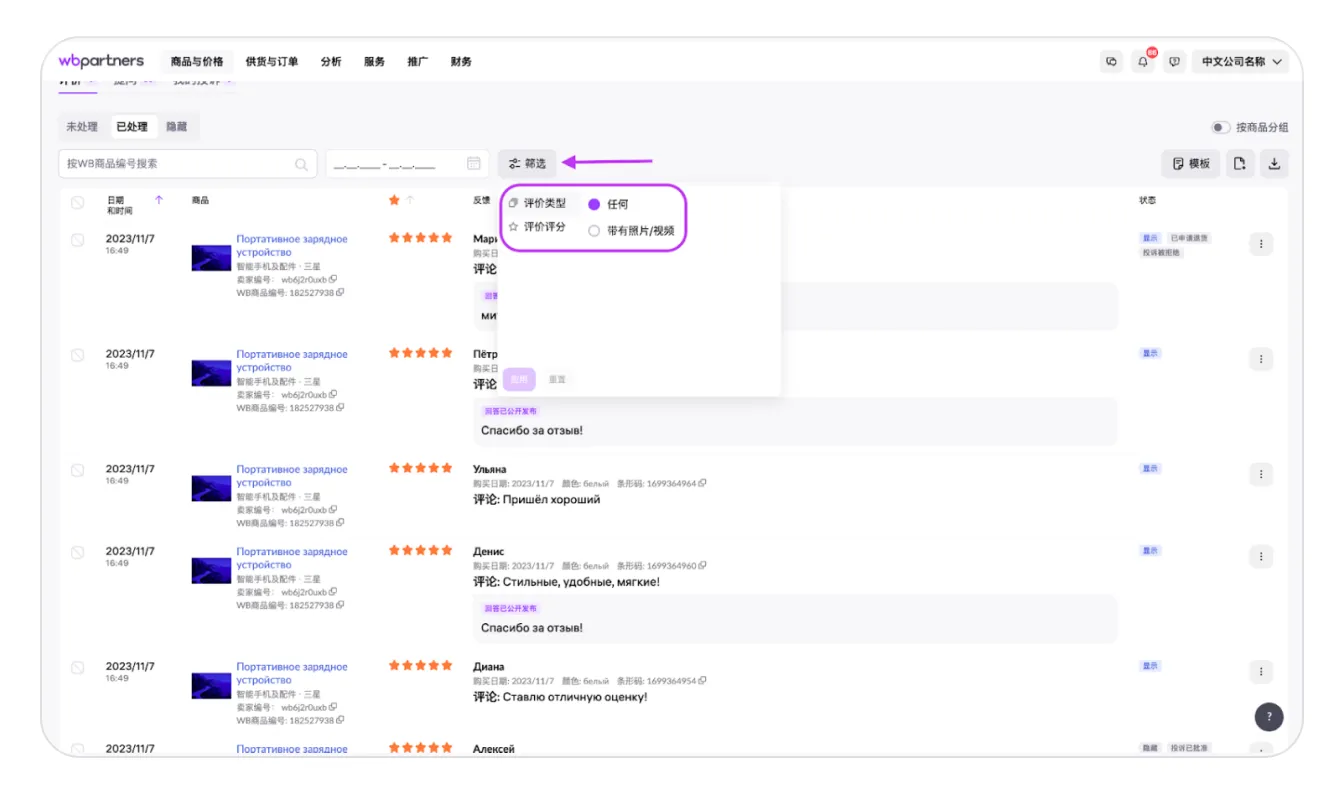Open the 服务 top menu
The image size is (1344, 794).
374,62
